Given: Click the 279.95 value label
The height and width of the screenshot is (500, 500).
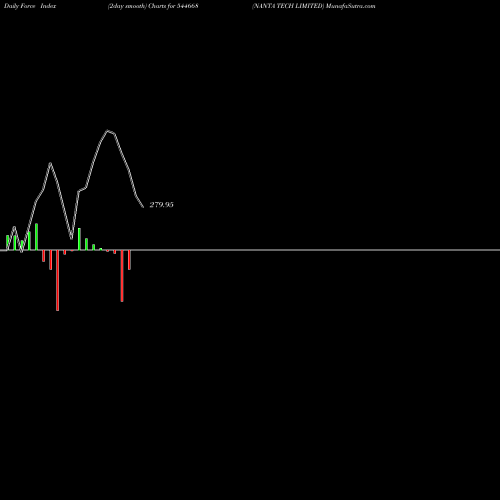Looking at the screenshot, I should point(161,205).
